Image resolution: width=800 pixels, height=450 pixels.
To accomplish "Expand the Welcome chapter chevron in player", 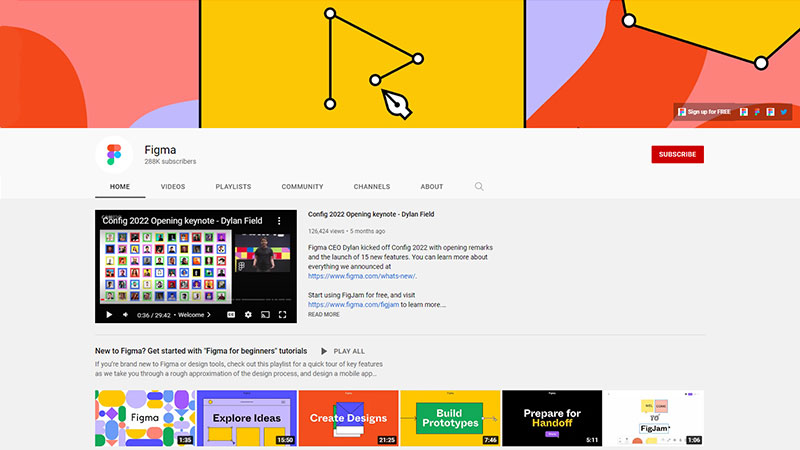I will click(x=209, y=315).
